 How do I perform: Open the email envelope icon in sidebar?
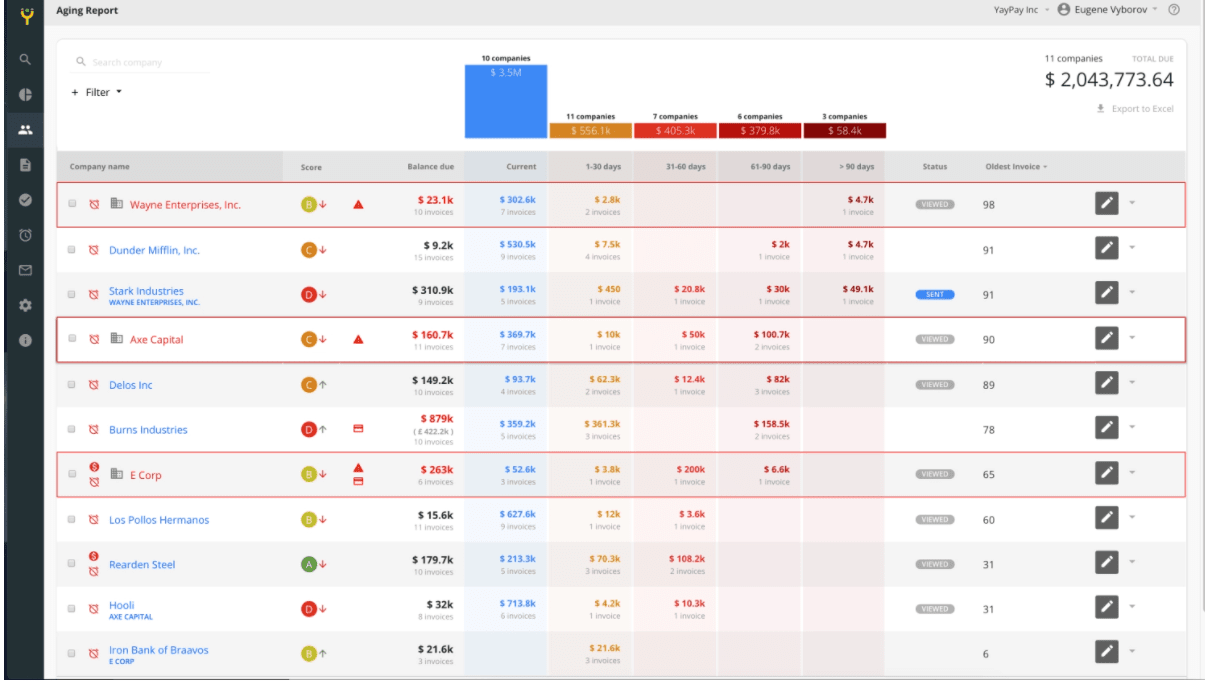(x=25, y=268)
